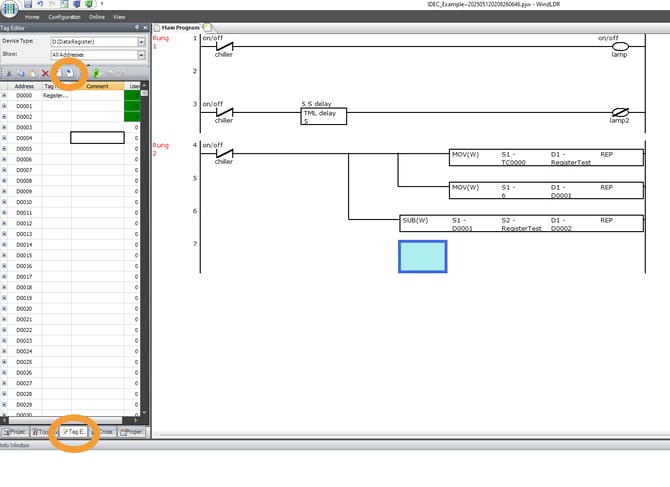Screen dimensions: 670x487
Task: Select the MOV(W) block with D0001 destination
Action: (546, 191)
